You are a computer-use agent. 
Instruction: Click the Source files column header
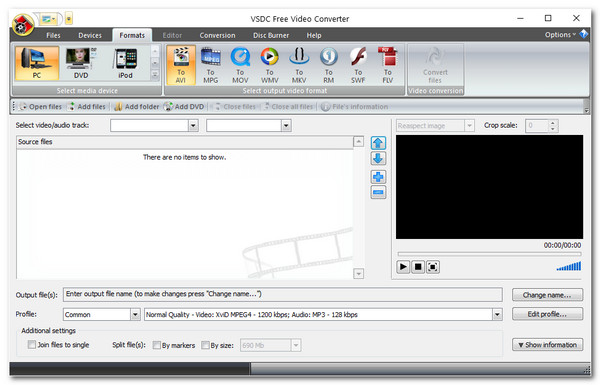(x=185, y=142)
